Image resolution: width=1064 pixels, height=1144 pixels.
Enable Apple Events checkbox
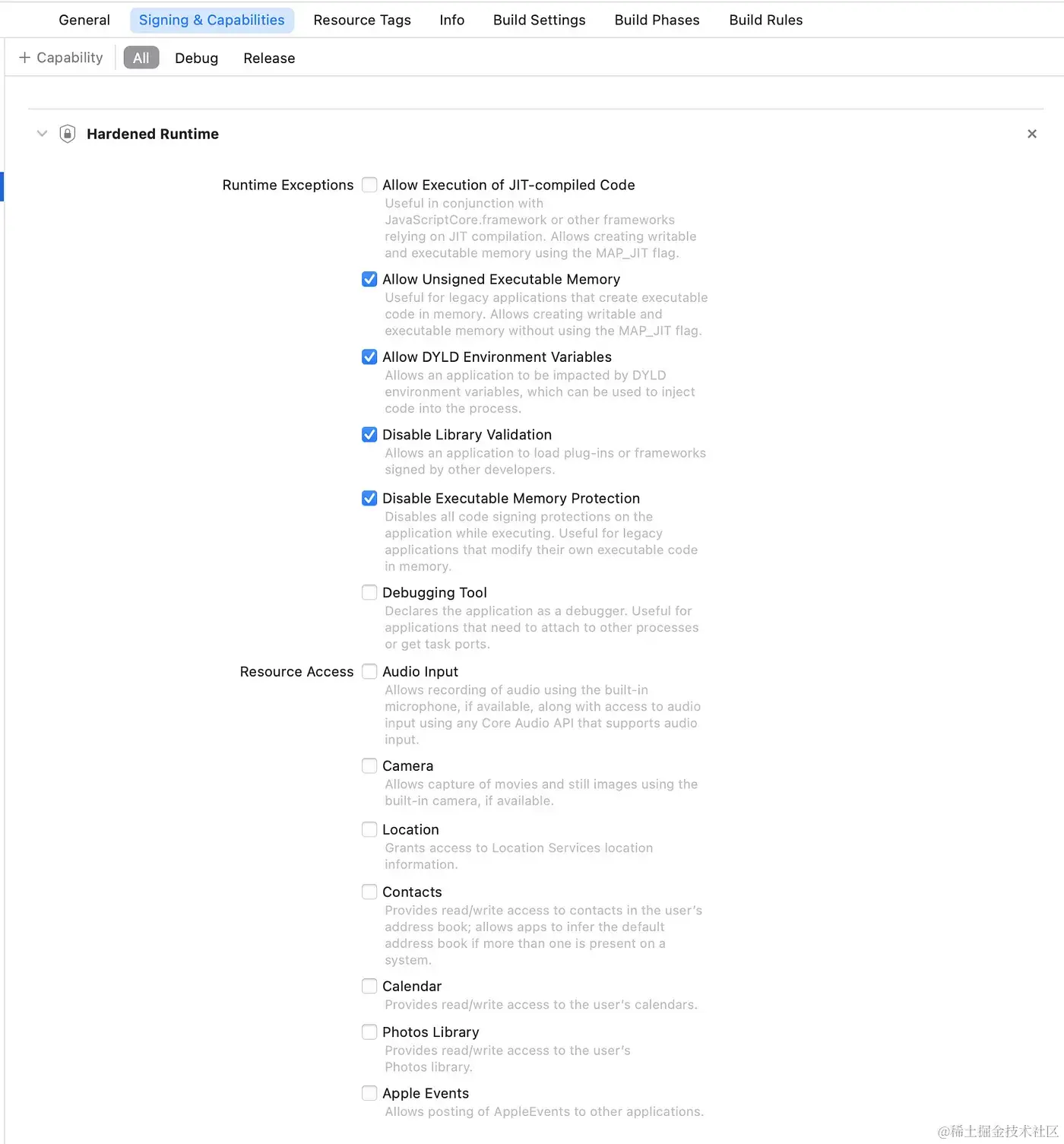coord(369,1093)
